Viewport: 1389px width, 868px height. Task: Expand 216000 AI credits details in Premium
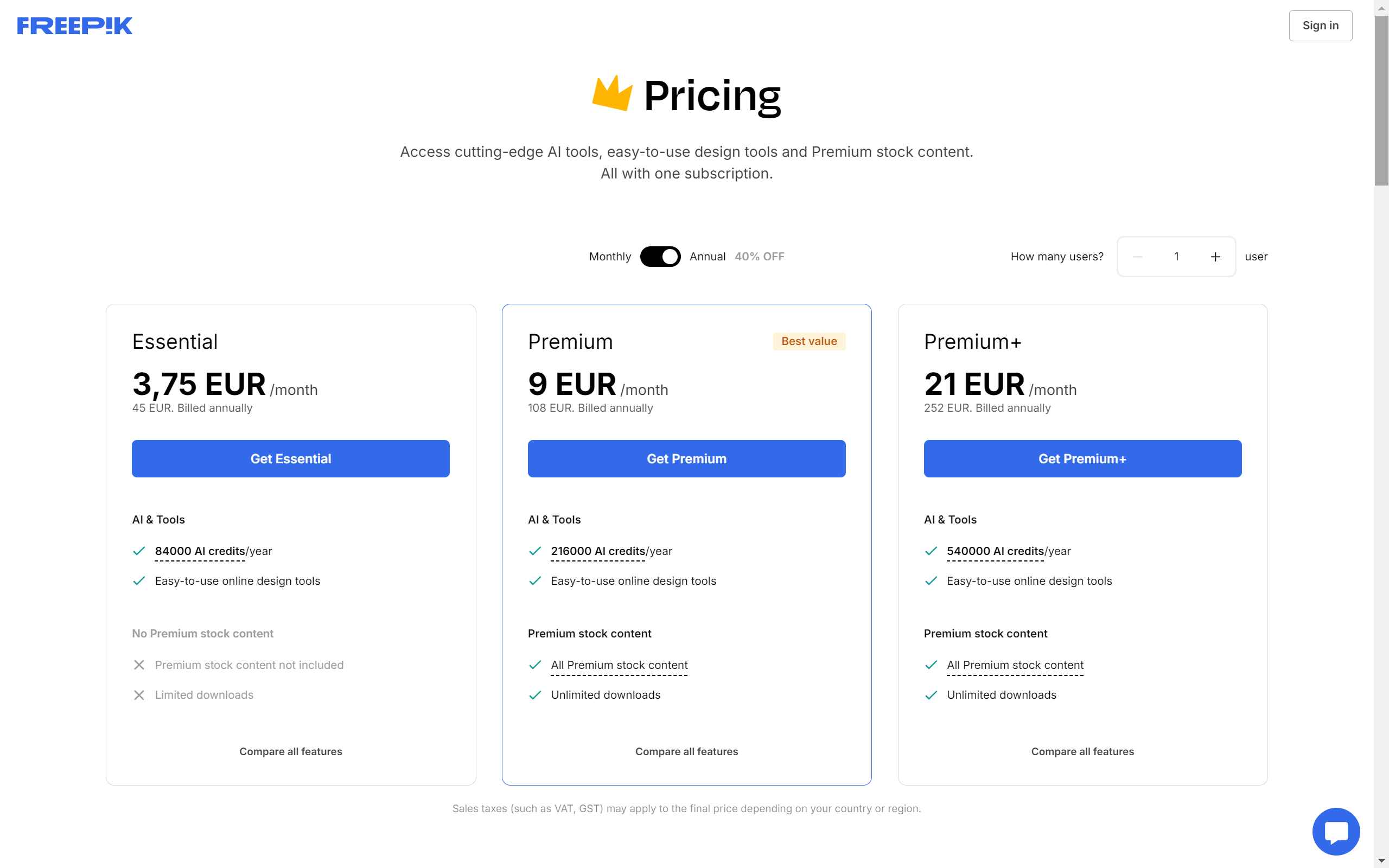(x=598, y=551)
